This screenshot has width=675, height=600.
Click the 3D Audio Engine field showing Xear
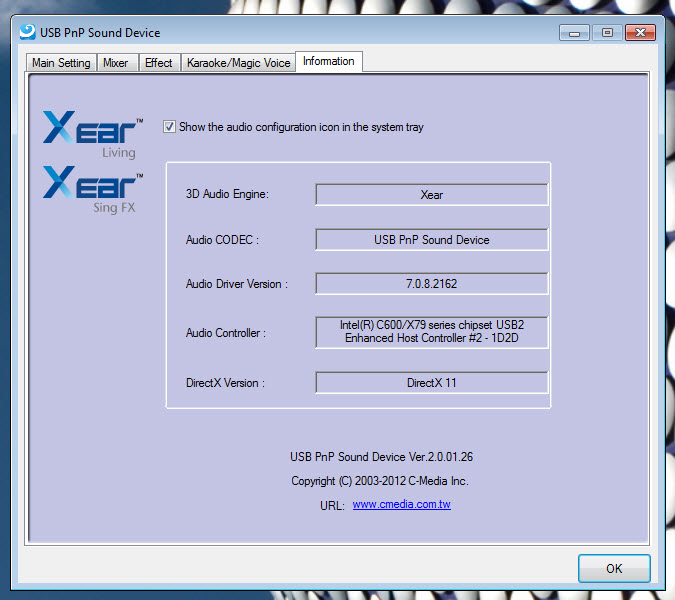pyautogui.click(x=432, y=195)
